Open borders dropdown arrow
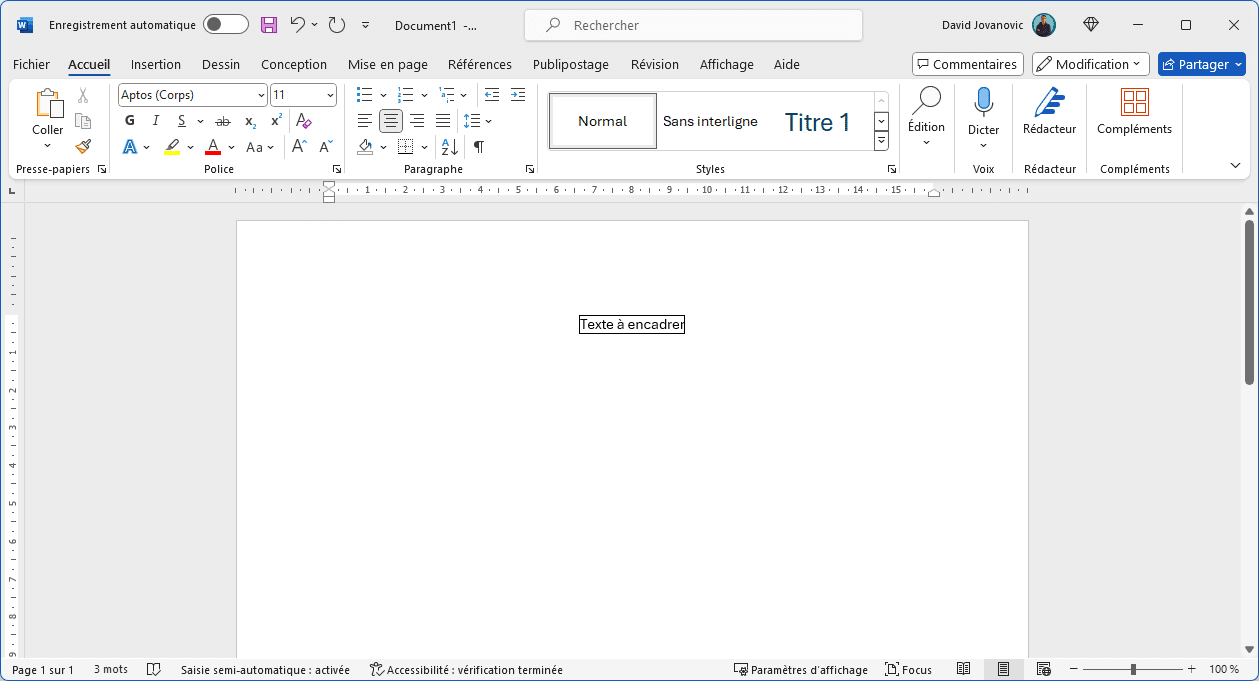This screenshot has width=1259, height=681. pyautogui.click(x=424, y=148)
